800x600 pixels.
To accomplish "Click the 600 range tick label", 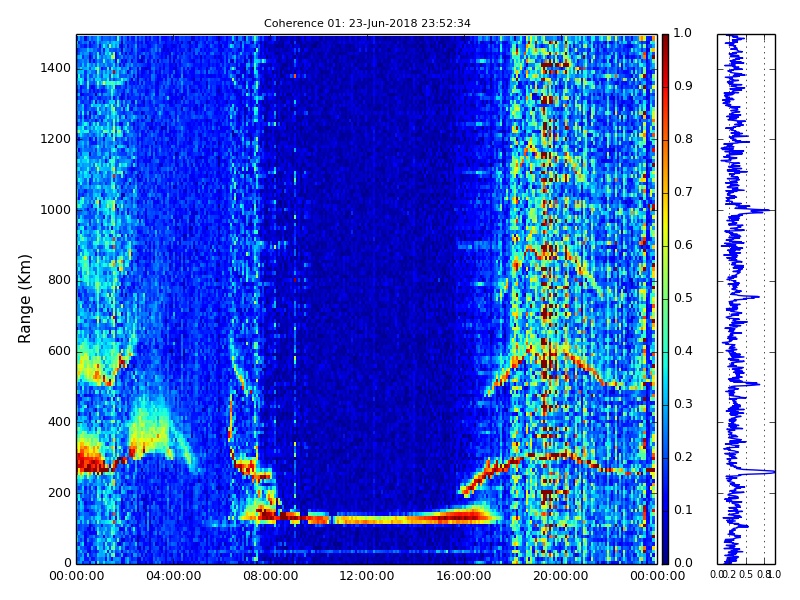I will pyautogui.click(x=60, y=351).
